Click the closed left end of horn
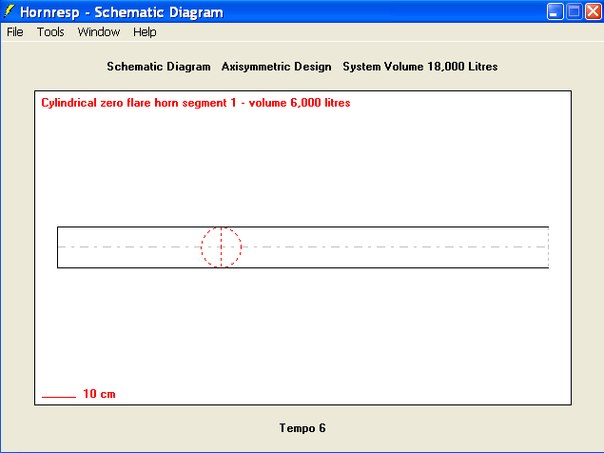 coord(57,247)
